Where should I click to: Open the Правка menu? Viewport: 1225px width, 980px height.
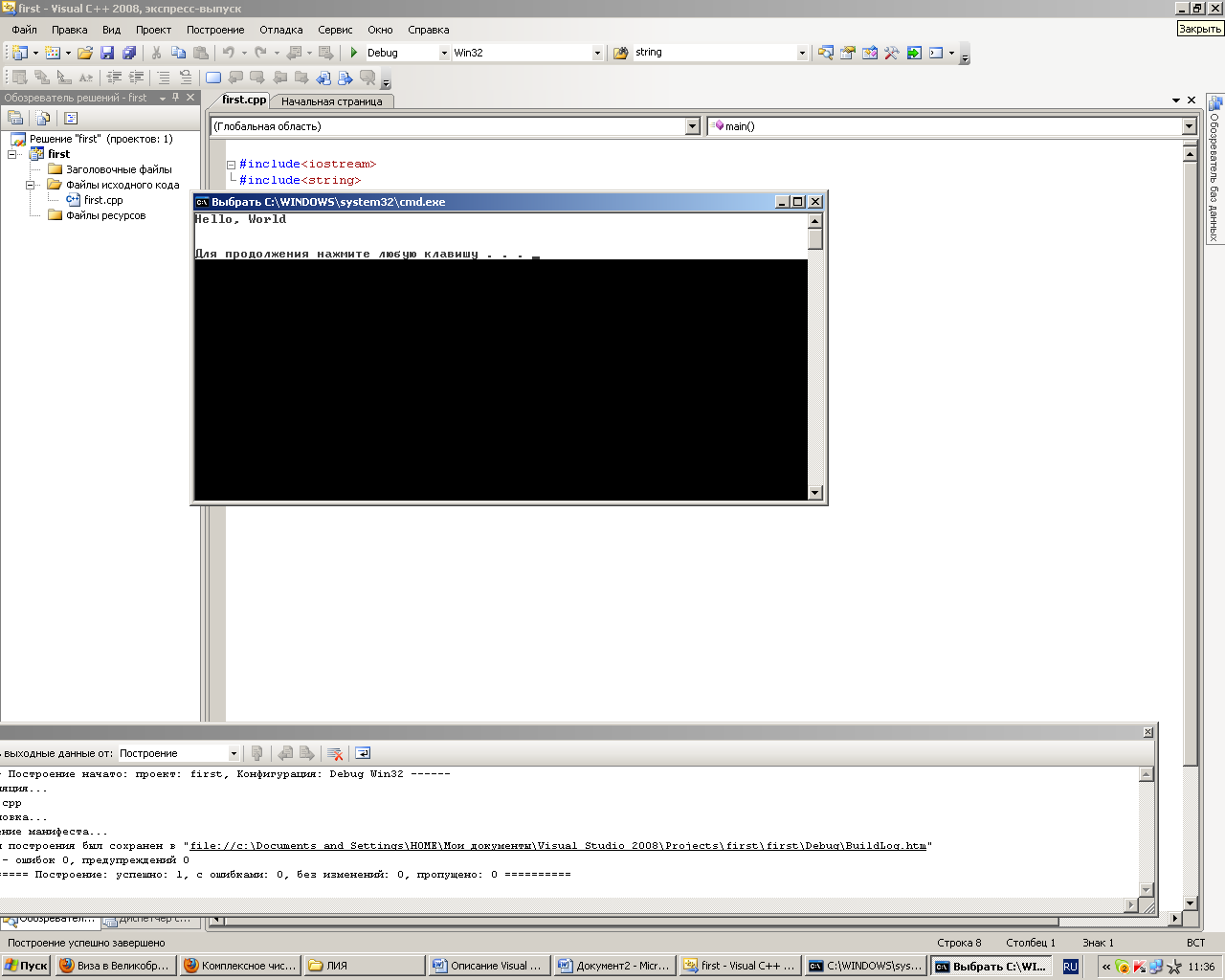click(70, 30)
